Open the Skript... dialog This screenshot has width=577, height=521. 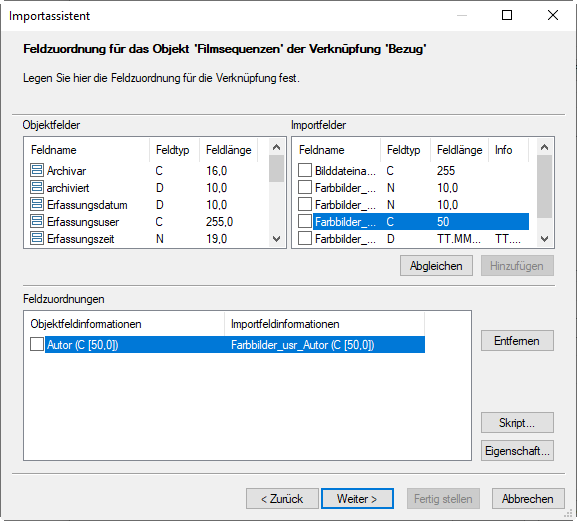pos(517,422)
